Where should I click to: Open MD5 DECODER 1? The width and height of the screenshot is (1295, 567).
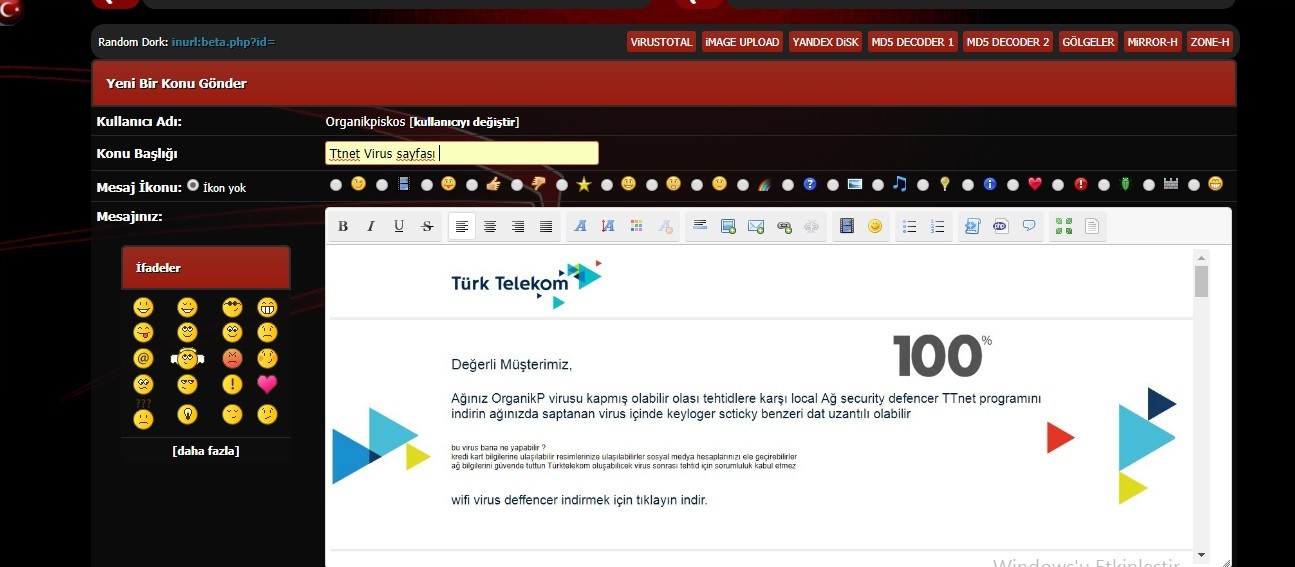tap(912, 42)
